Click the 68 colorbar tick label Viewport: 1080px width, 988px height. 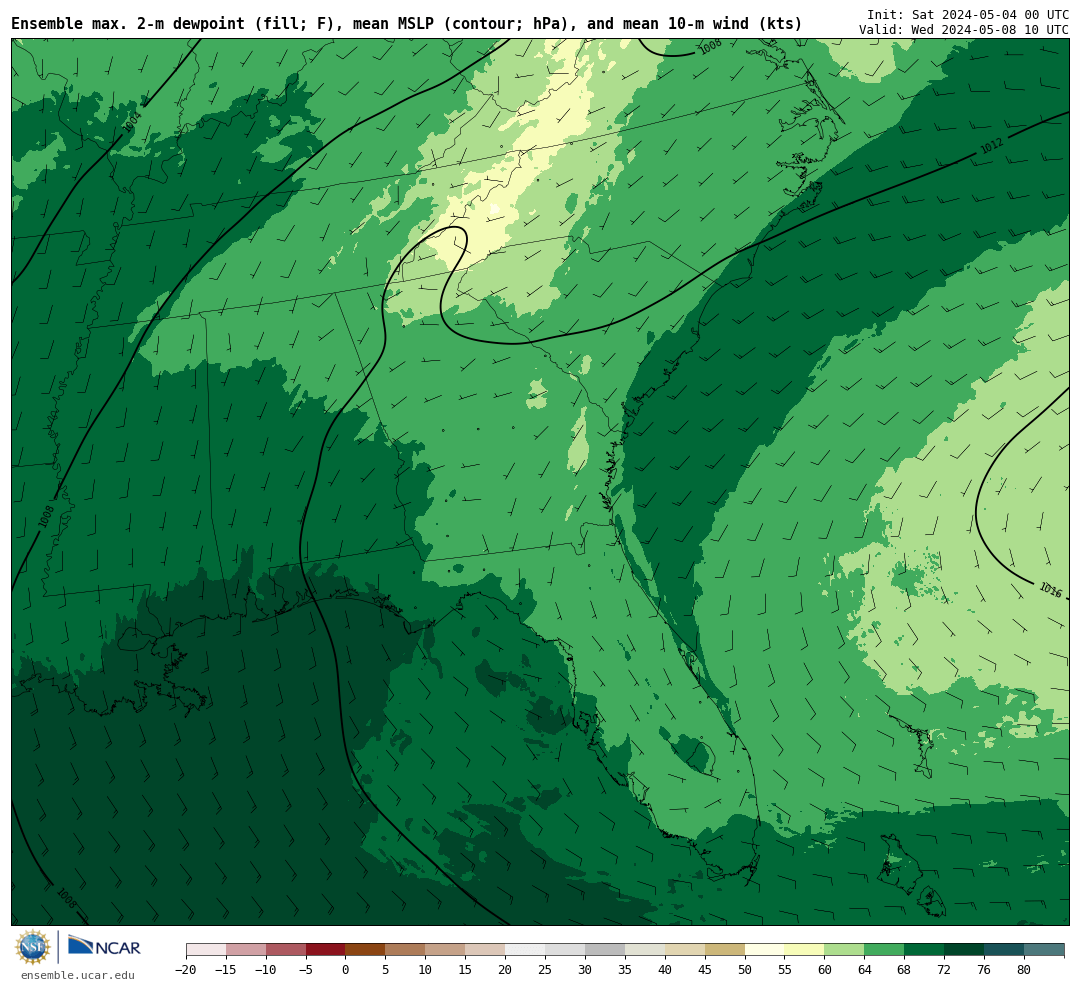pyautogui.click(x=905, y=969)
